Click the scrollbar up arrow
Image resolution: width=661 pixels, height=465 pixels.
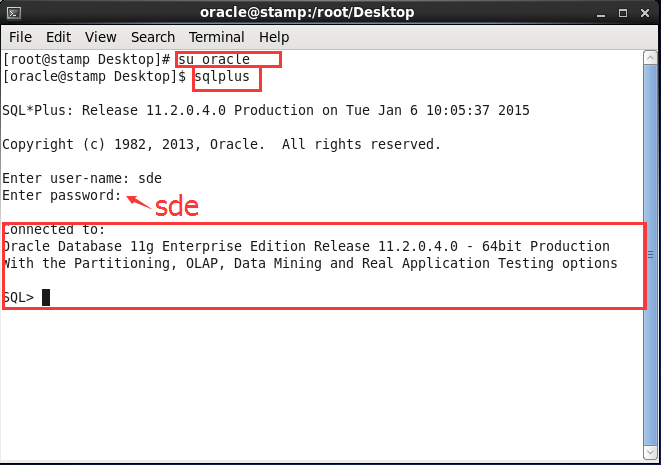[x=650, y=58]
